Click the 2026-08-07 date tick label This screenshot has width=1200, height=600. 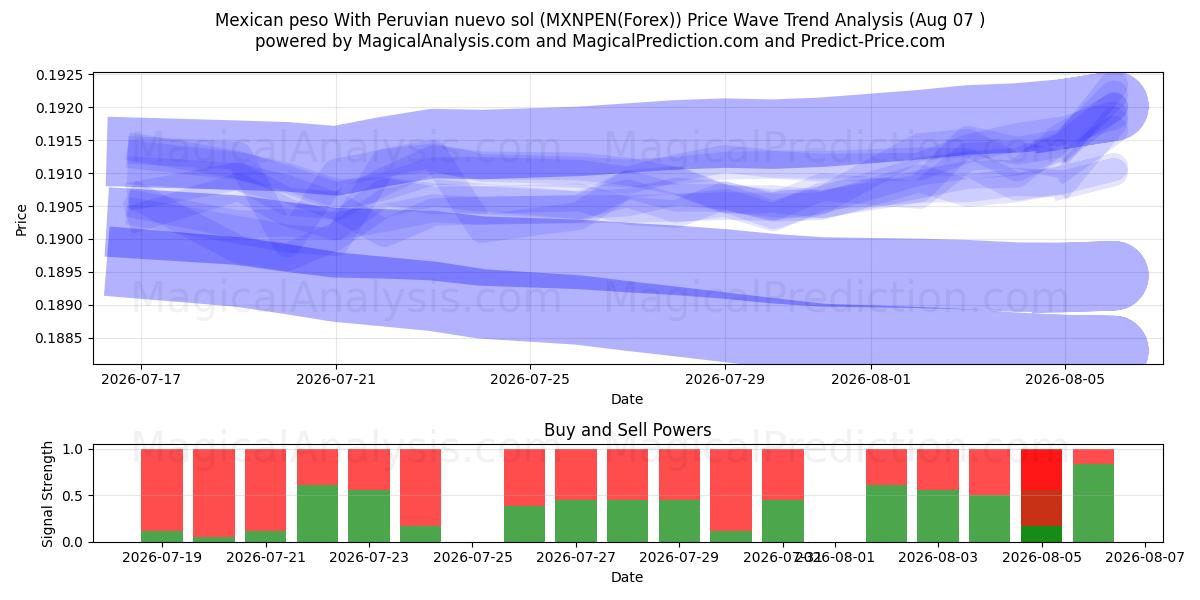pyautogui.click(x=1145, y=558)
